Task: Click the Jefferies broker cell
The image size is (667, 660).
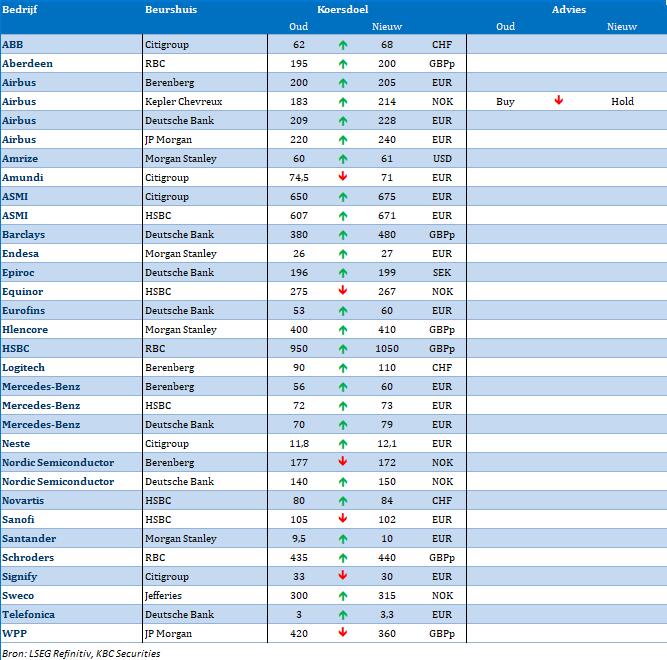Action: point(167,595)
